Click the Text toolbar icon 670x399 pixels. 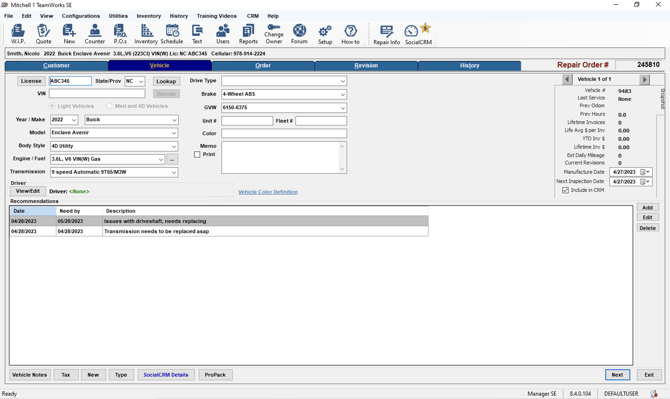197,34
